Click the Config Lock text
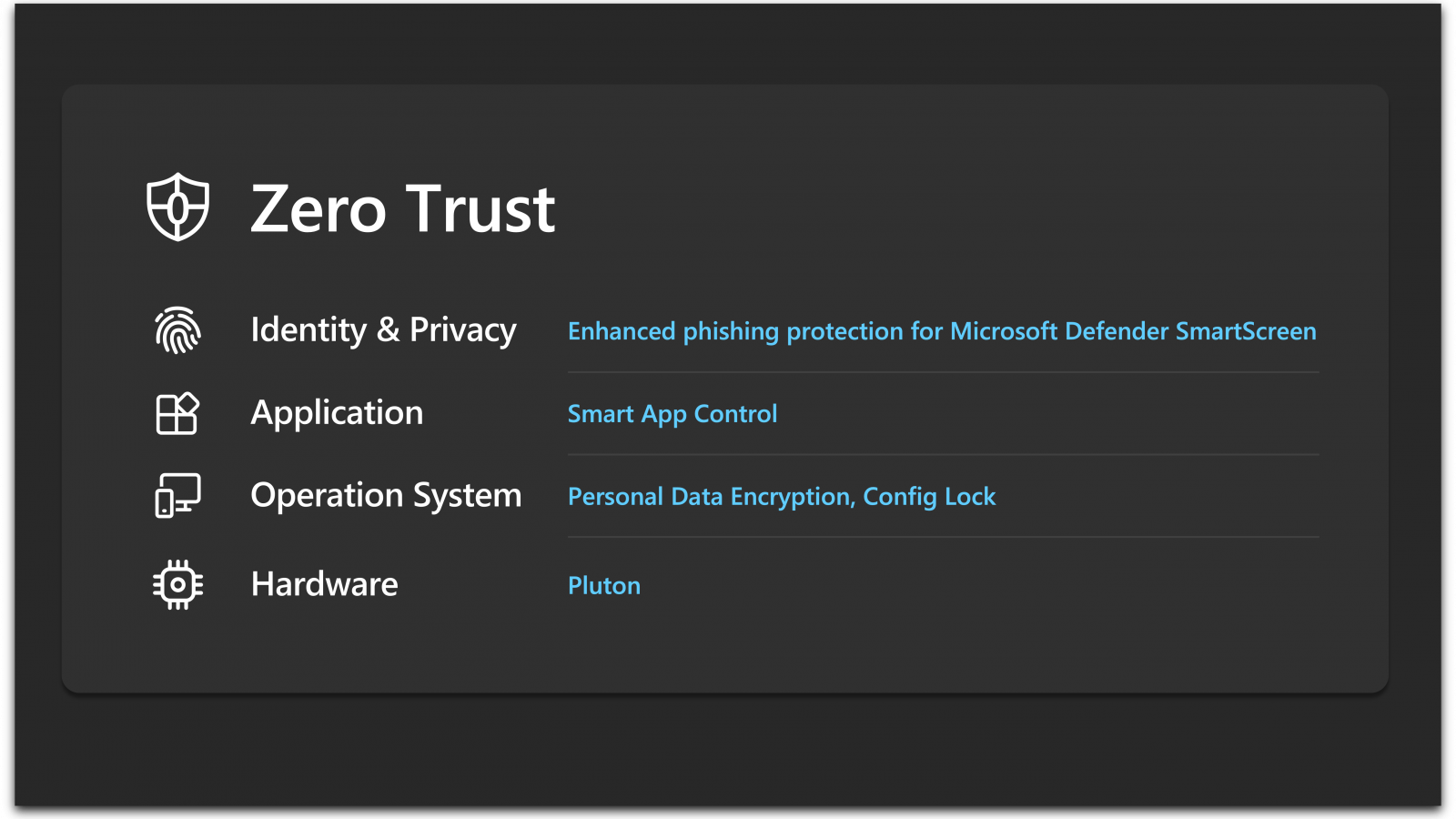The image size is (1456, 819). tap(929, 497)
